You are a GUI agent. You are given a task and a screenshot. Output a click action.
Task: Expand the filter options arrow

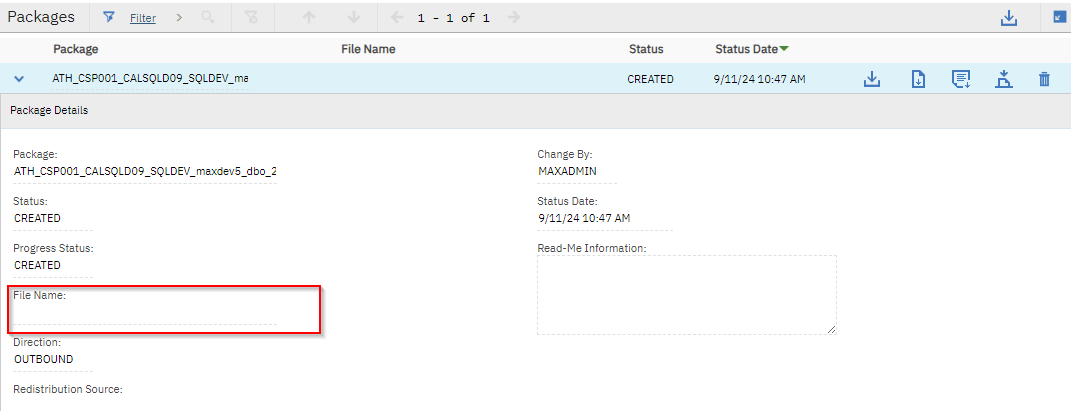pos(179,17)
